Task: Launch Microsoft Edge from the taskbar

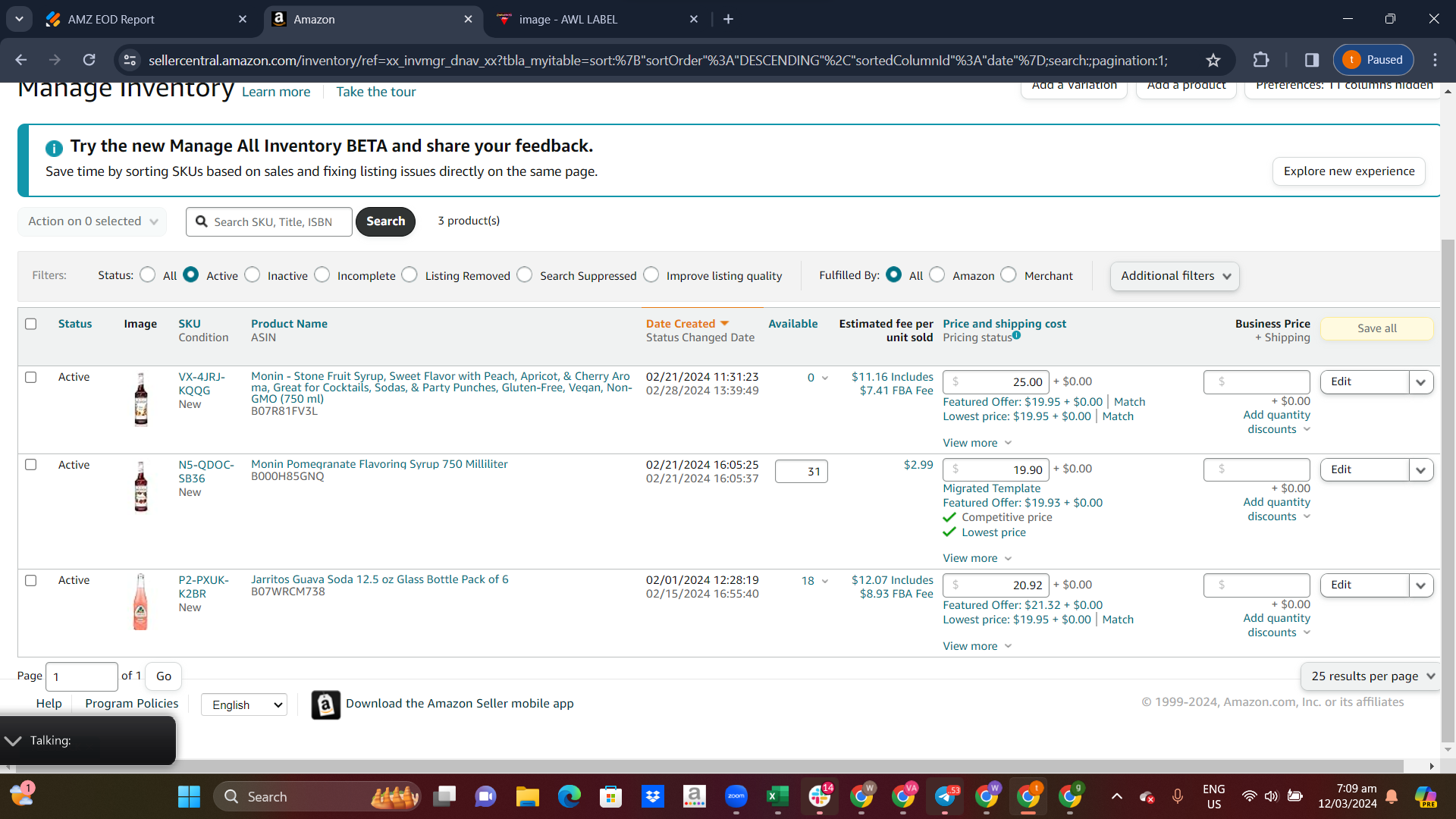Action: 569,796
